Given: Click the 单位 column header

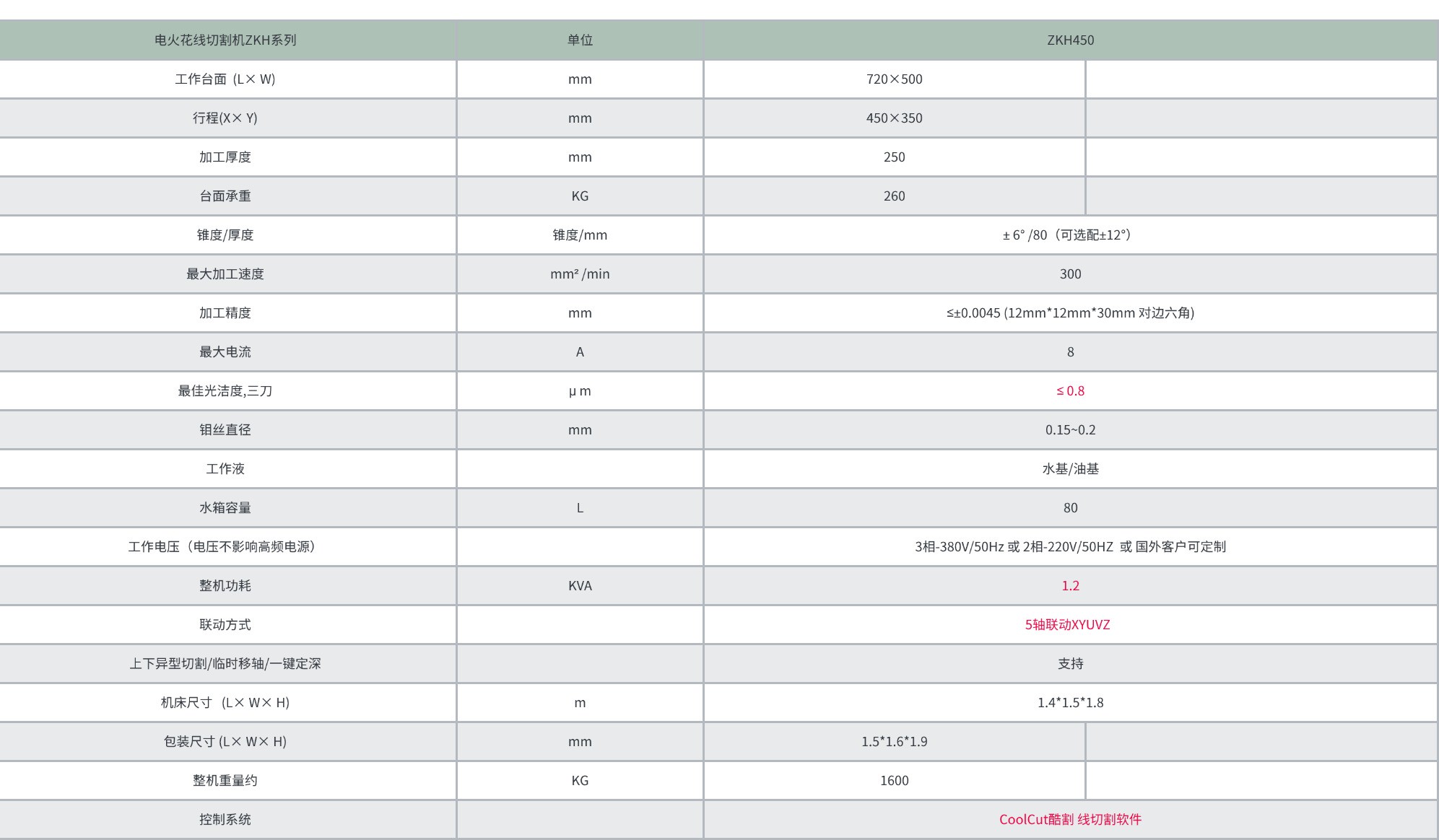Looking at the screenshot, I should coord(580,40).
